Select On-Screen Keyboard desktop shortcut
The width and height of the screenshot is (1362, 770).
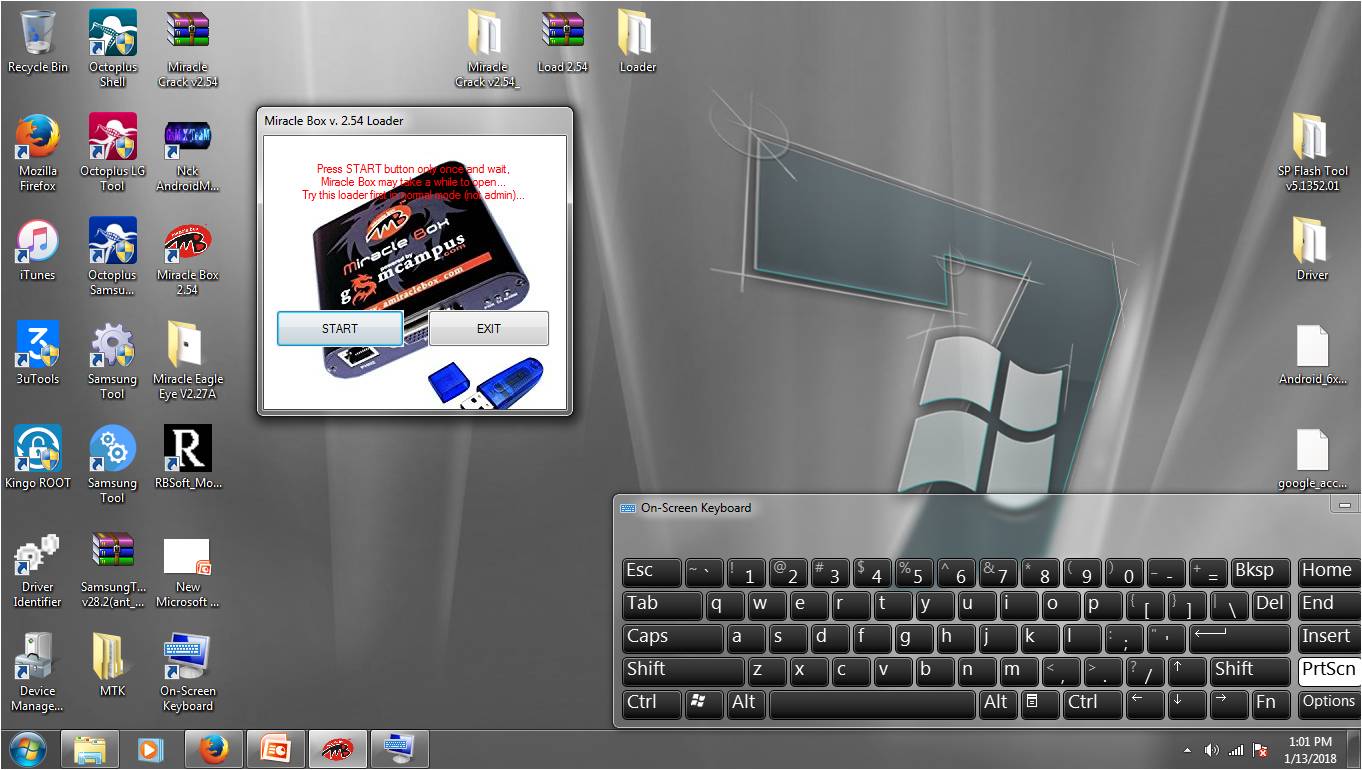click(188, 672)
